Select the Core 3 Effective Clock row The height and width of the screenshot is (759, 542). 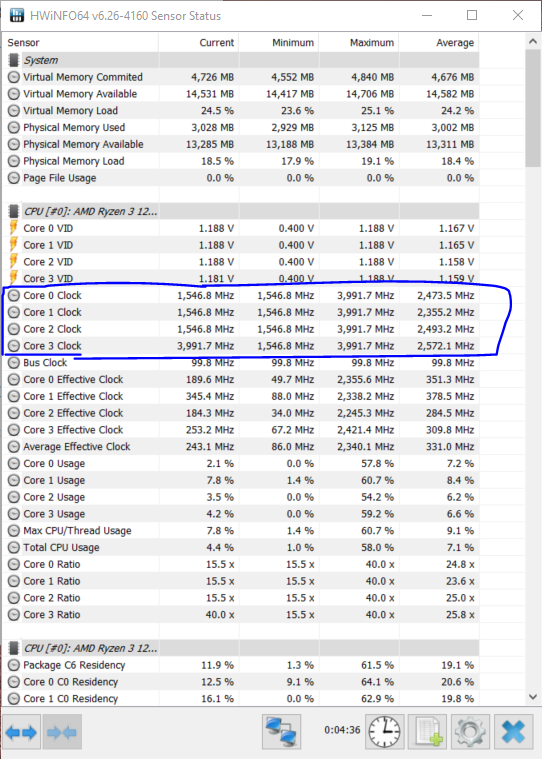point(241,430)
